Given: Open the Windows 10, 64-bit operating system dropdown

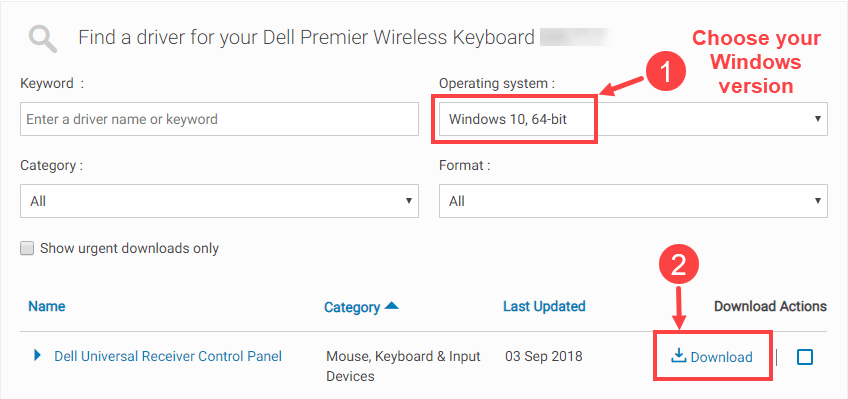Looking at the screenshot, I should pyautogui.click(x=633, y=119).
